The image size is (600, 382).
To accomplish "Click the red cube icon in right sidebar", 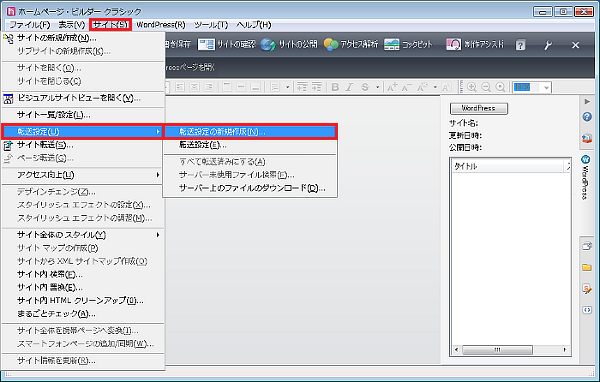I will pyautogui.click(x=587, y=138).
